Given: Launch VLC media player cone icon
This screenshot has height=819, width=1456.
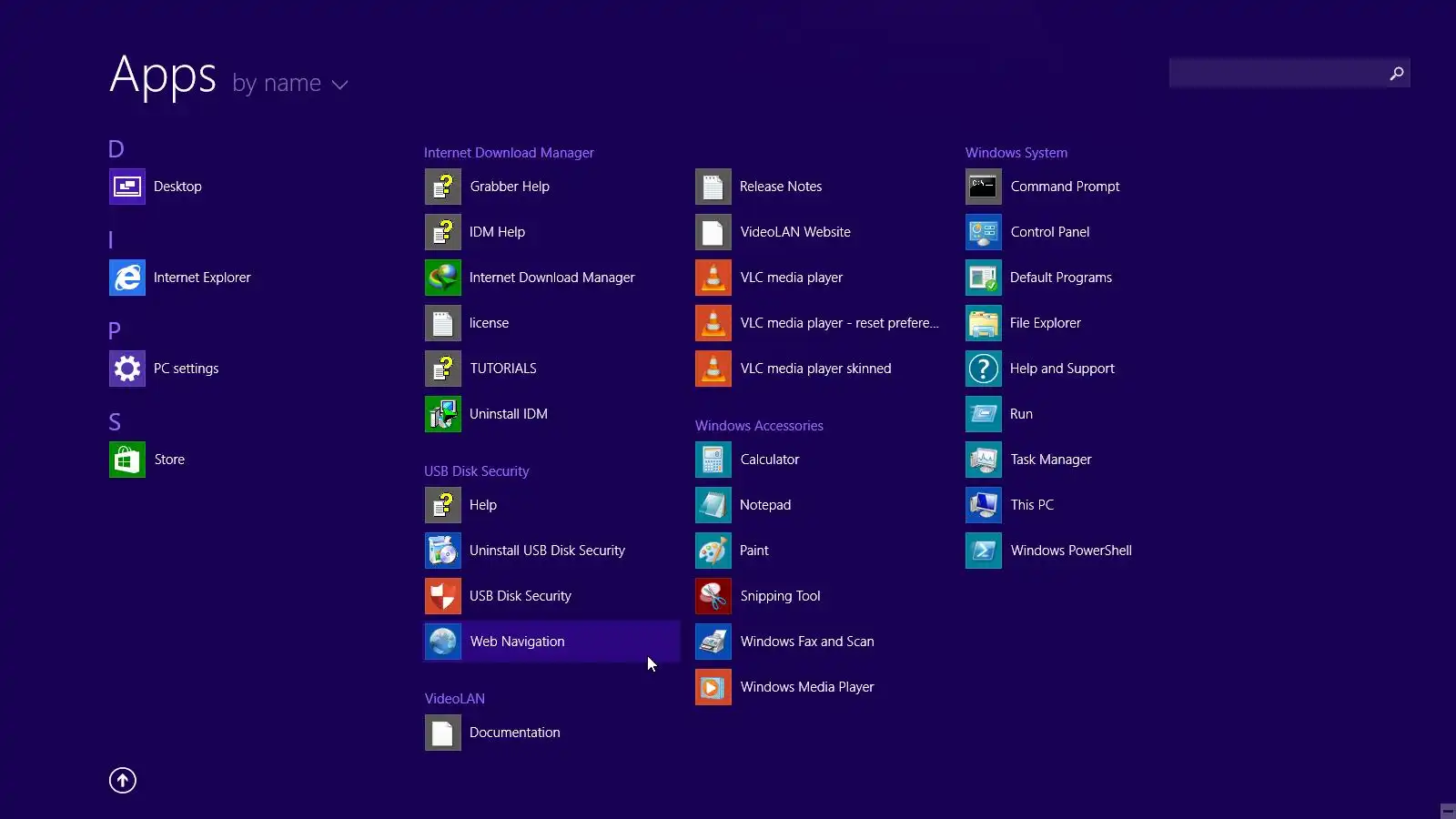Looking at the screenshot, I should pos(713,278).
